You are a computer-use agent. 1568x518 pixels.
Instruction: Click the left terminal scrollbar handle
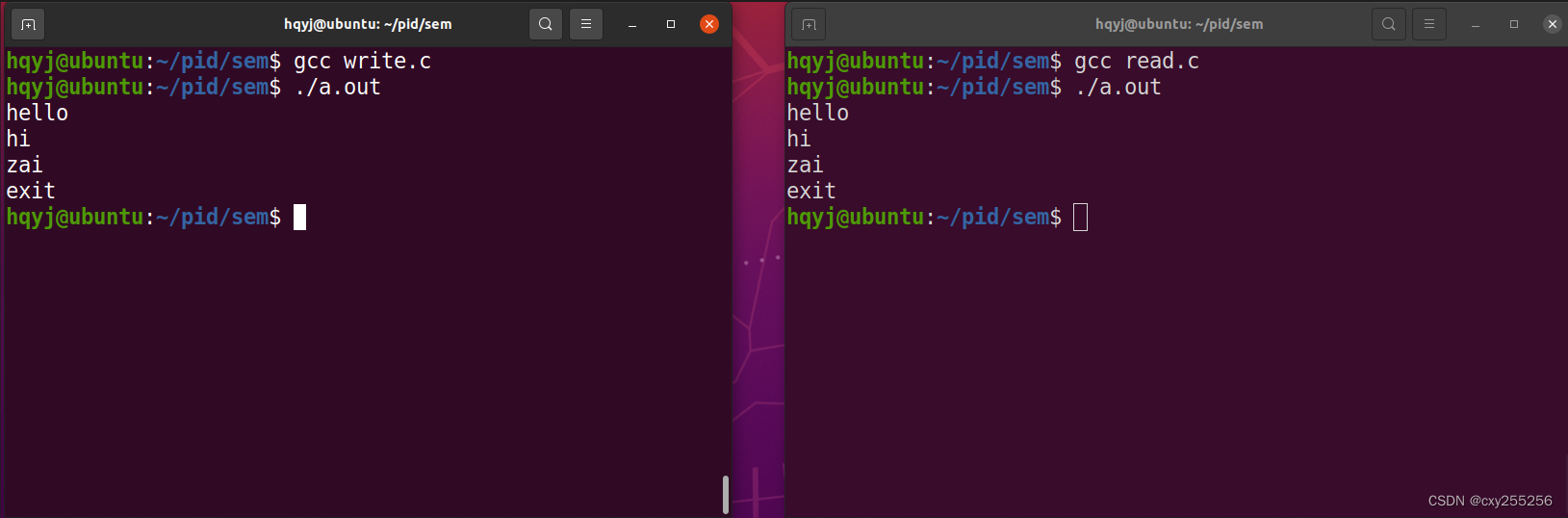point(726,494)
